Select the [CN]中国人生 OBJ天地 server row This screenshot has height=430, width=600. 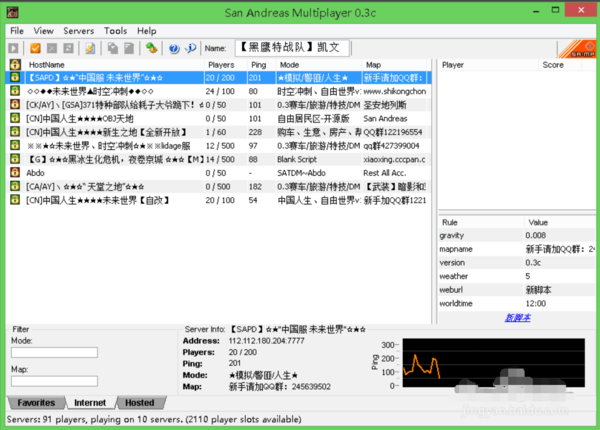(218, 118)
